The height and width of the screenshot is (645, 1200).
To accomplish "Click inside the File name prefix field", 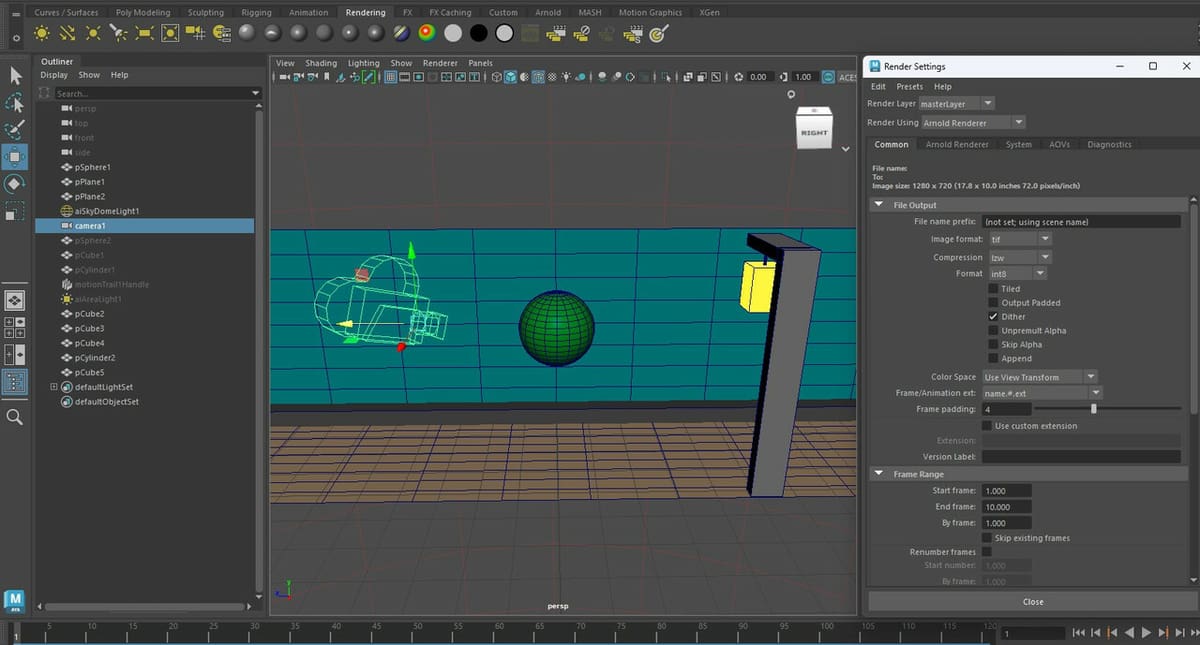I will click(x=1080, y=221).
